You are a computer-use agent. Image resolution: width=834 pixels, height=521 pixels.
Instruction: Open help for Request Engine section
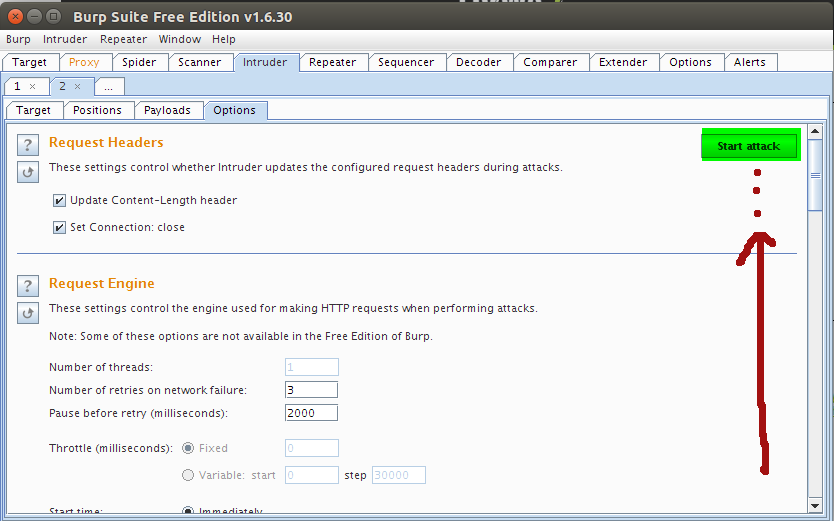point(28,286)
